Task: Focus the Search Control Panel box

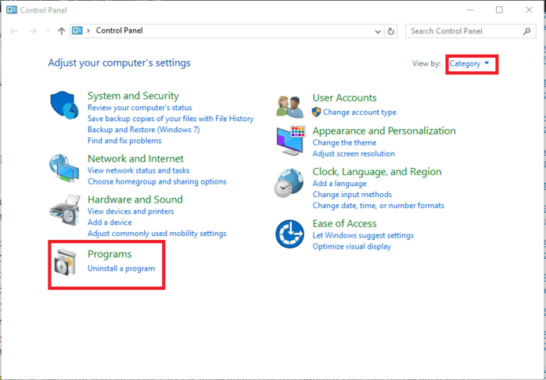Action: (x=470, y=31)
